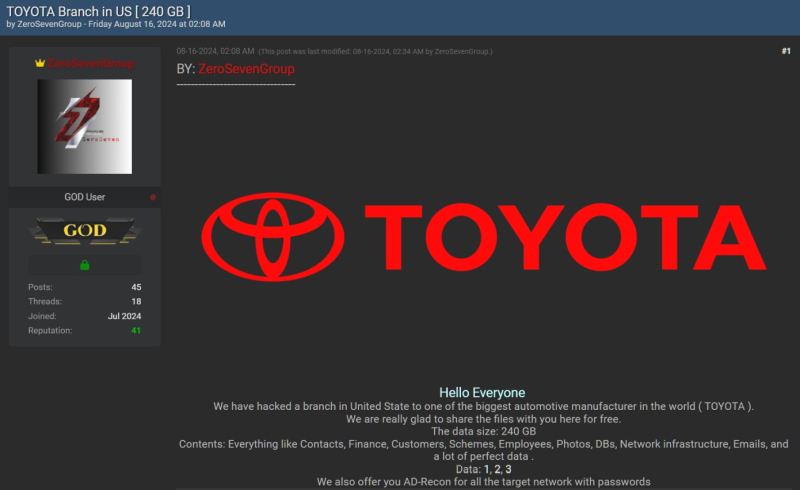The height and width of the screenshot is (490, 800).
Task: Open Data link 3
Action: coord(508,469)
